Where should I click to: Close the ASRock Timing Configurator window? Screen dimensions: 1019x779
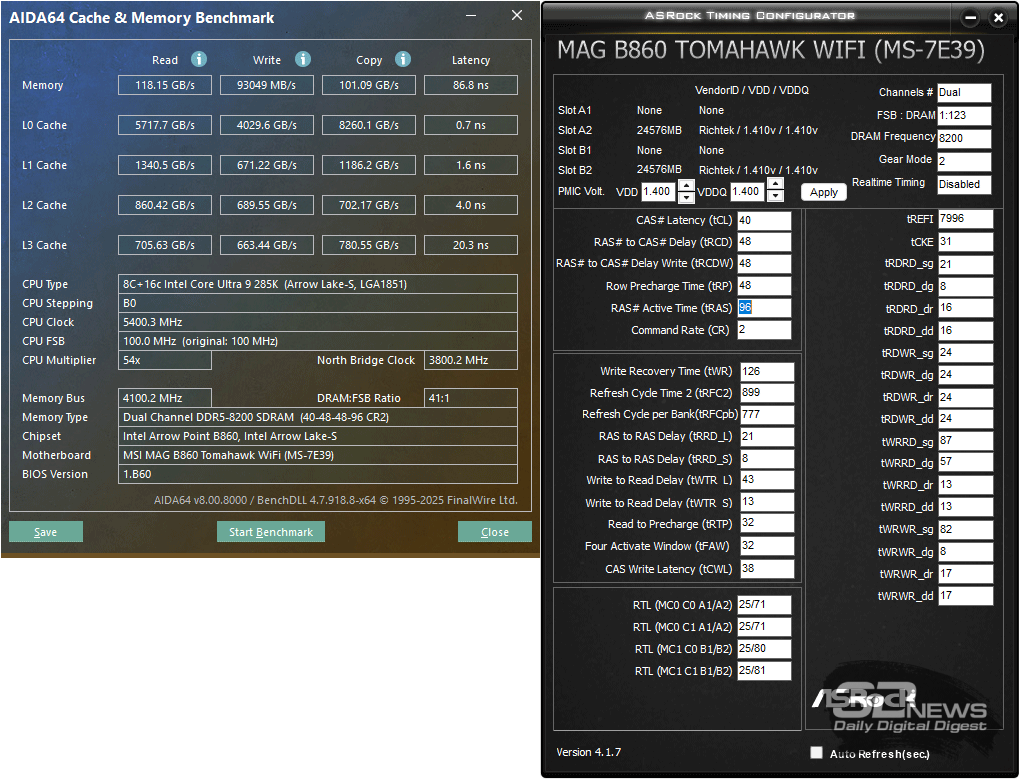coord(998,18)
